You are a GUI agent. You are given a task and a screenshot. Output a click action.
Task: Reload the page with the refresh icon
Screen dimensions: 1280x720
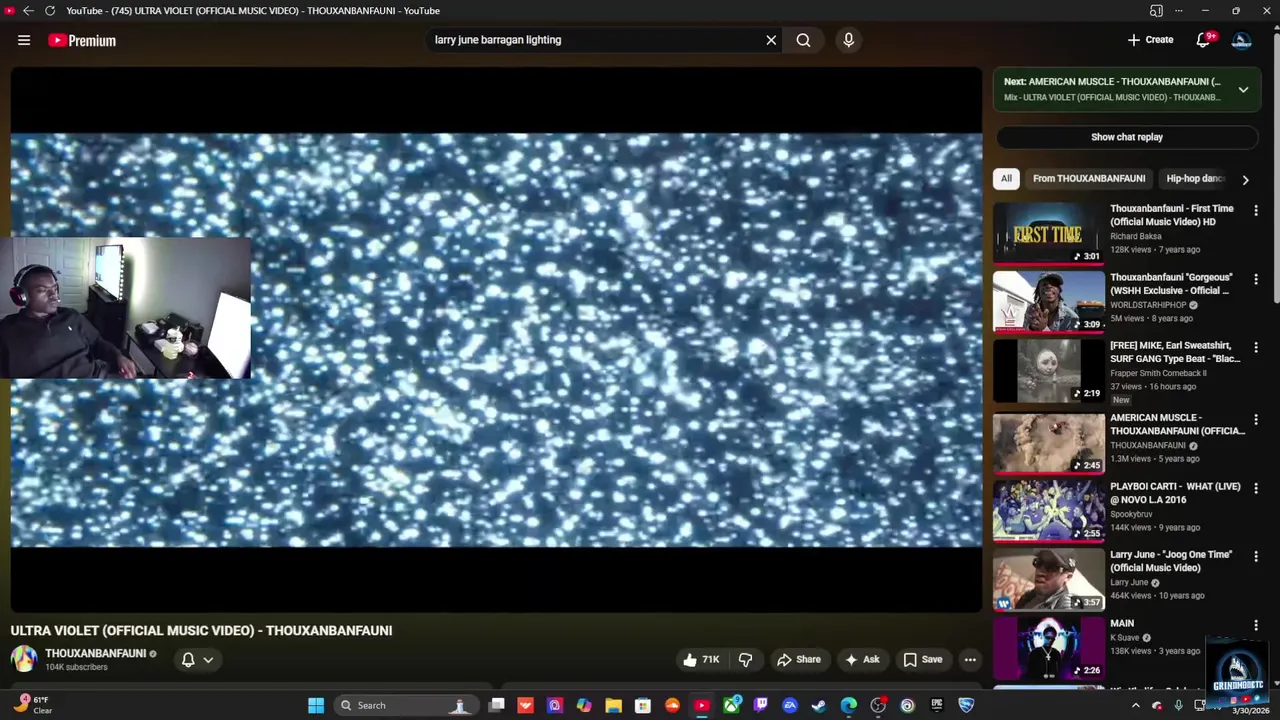point(50,10)
